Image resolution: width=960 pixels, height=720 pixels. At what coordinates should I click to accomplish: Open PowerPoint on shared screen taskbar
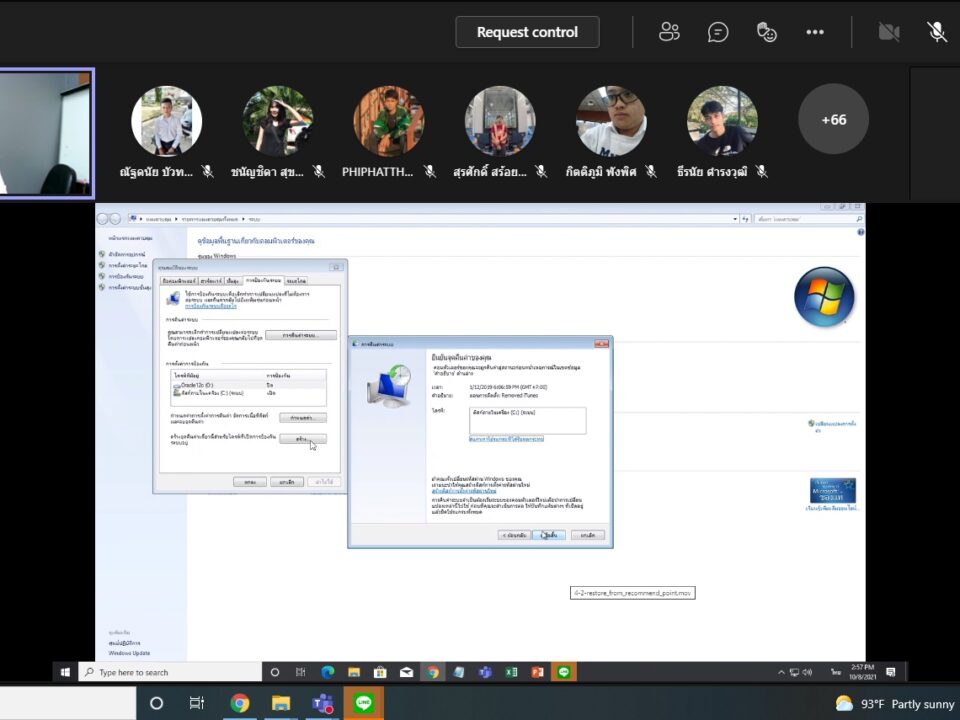point(538,672)
